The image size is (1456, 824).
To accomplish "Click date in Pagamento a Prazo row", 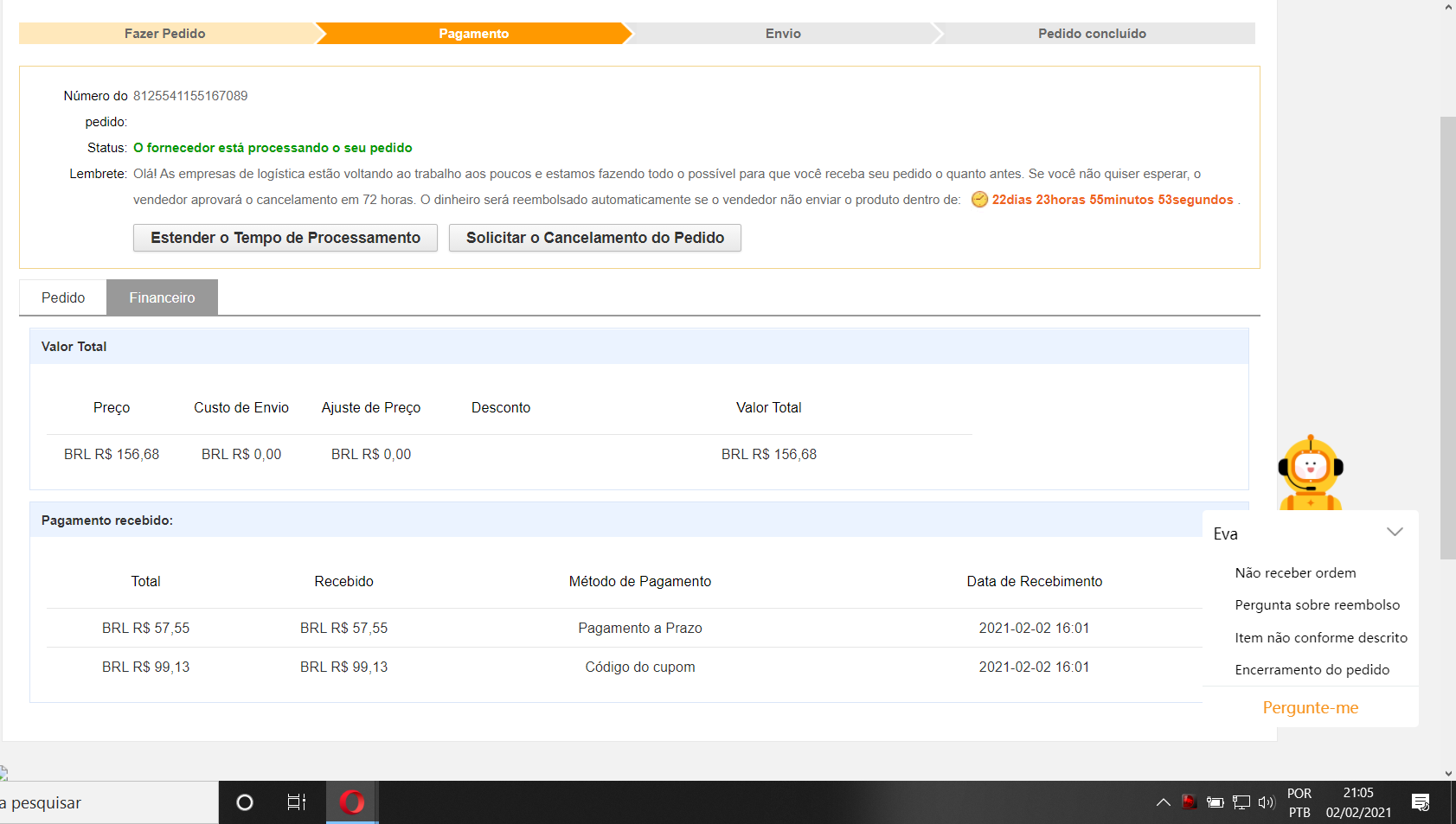I will [1035, 628].
